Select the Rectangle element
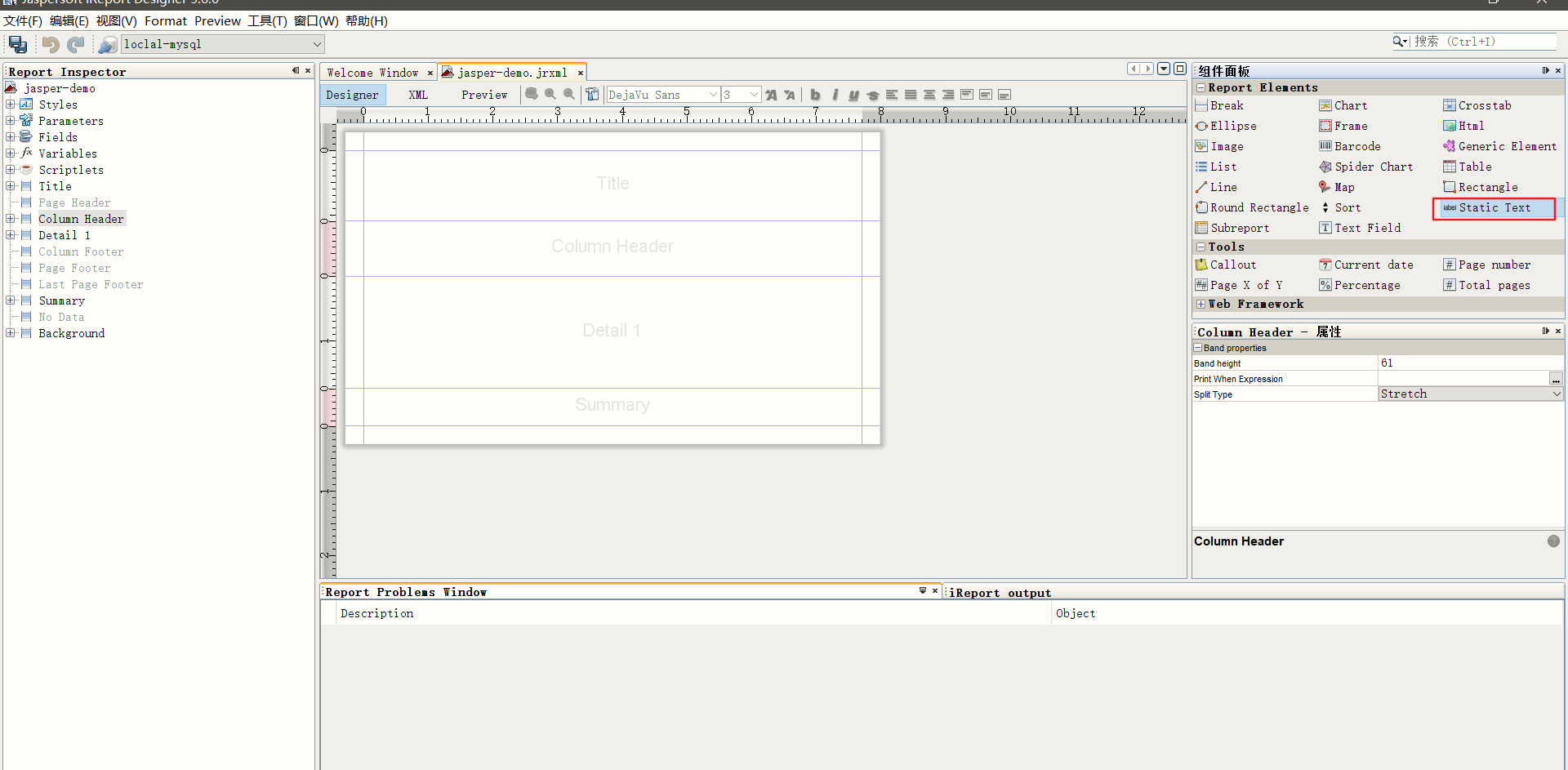The image size is (1568, 770). point(1488,186)
